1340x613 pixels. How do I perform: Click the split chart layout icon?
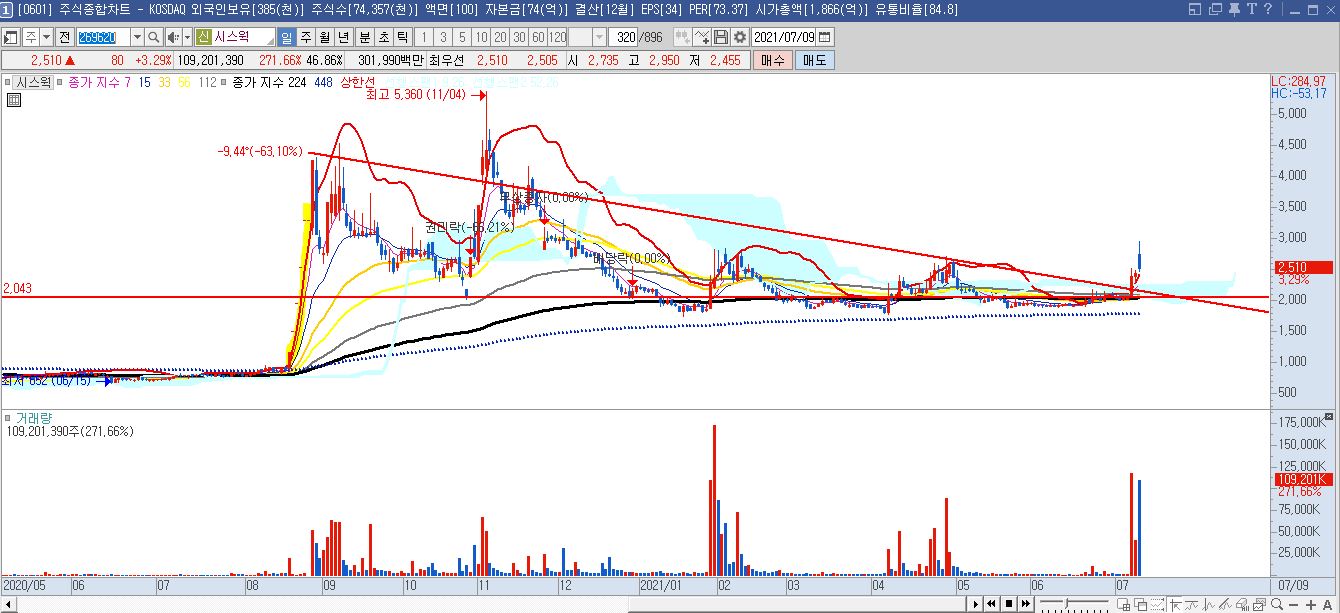[1124, 604]
